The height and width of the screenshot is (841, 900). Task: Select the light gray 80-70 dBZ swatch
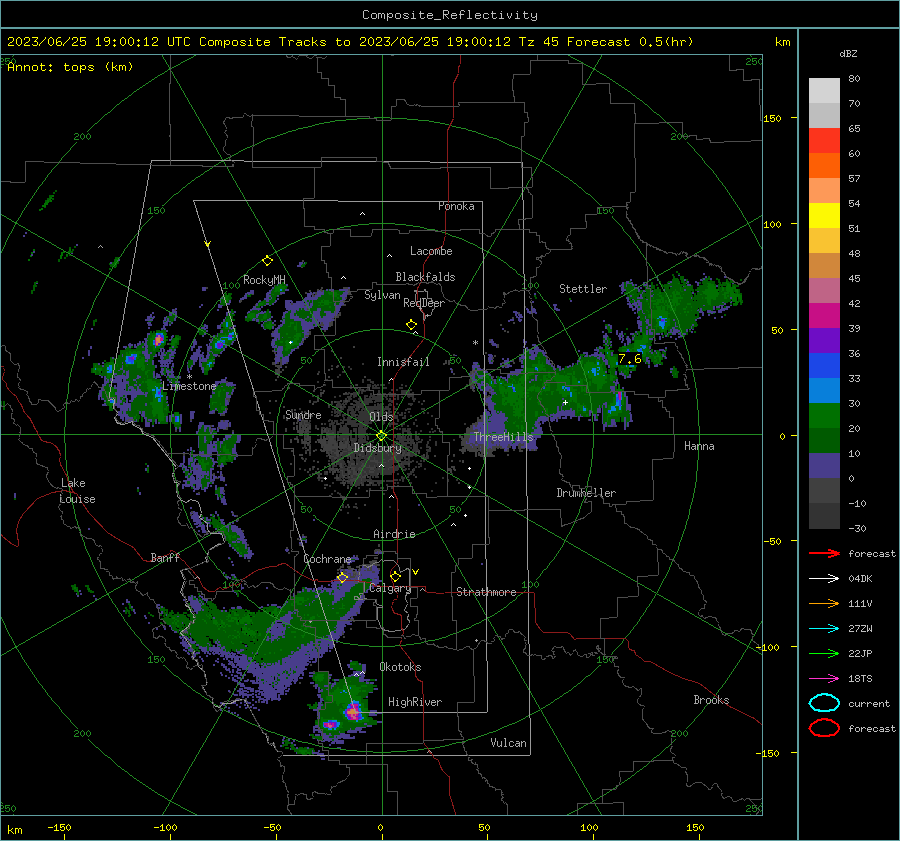point(824,90)
